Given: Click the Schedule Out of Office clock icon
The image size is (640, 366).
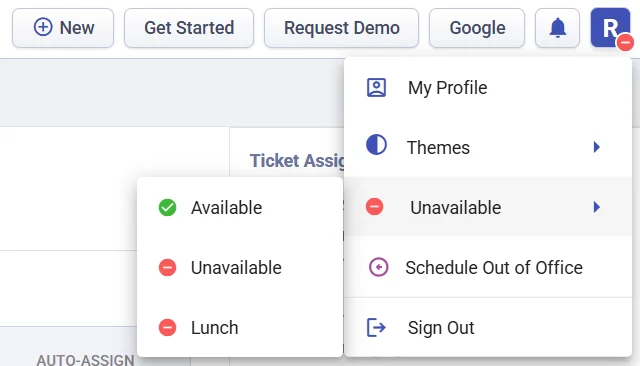Looking at the screenshot, I should (x=378, y=267).
